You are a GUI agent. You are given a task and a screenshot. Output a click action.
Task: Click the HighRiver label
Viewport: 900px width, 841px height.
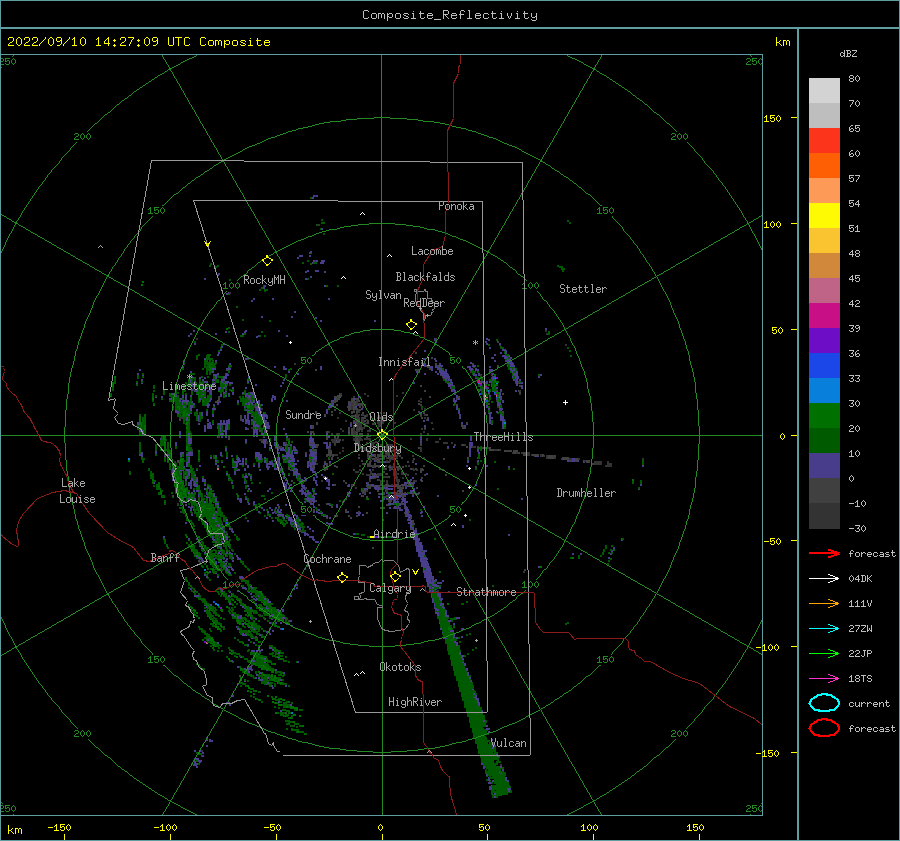[415, 702]
